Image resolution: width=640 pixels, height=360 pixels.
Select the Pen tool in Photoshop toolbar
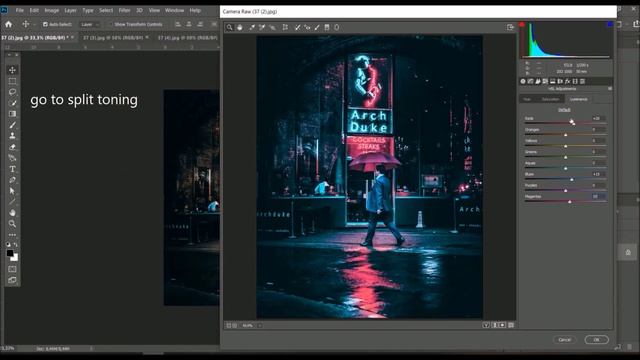click(x=12, y=180)
